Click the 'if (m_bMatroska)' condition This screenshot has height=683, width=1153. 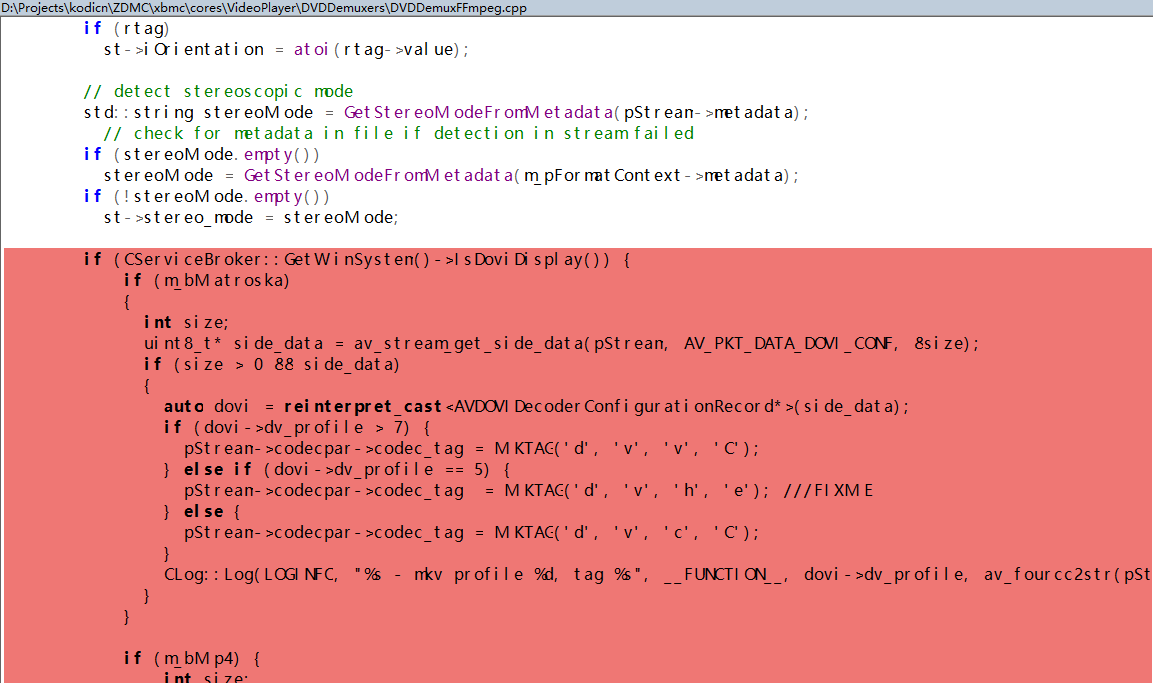pyautogui.click(x=207, y=281)
